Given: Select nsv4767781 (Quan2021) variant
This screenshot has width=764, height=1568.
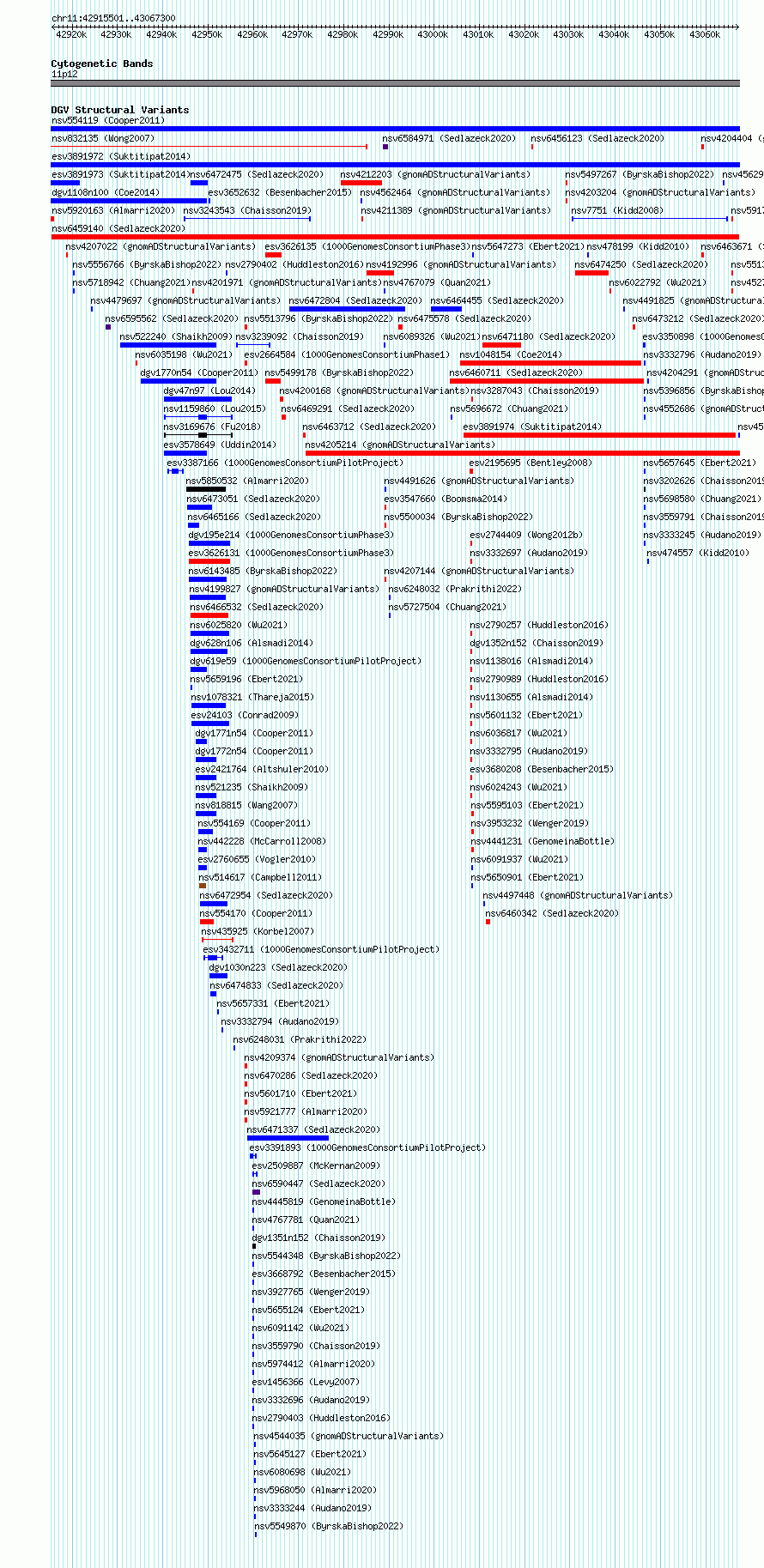Looking at the screenshot, I should (306, 1220).
